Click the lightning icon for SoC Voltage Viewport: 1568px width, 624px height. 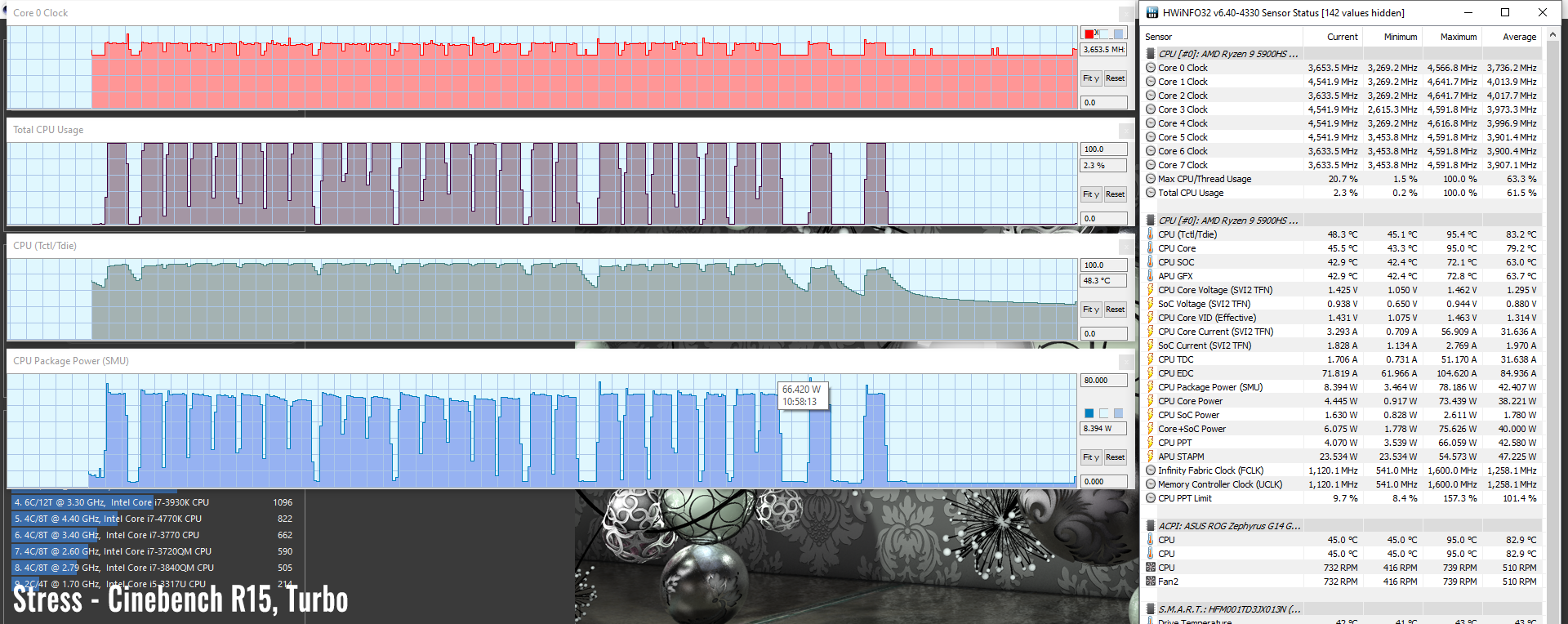click(1151, 304)
